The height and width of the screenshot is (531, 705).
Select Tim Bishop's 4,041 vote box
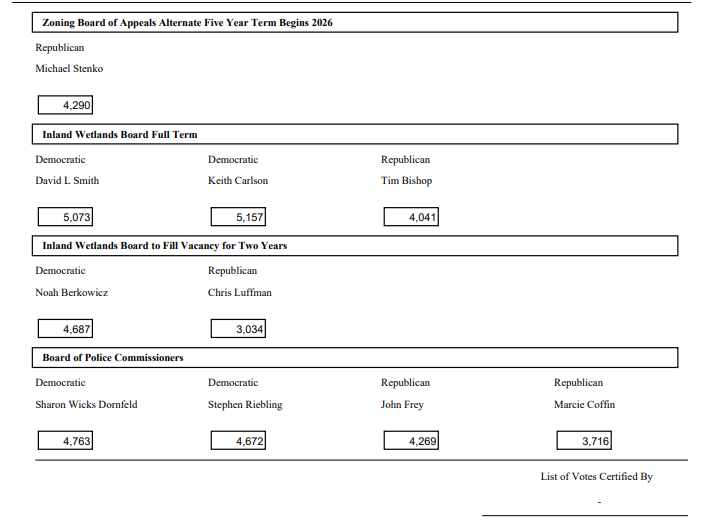411,217
